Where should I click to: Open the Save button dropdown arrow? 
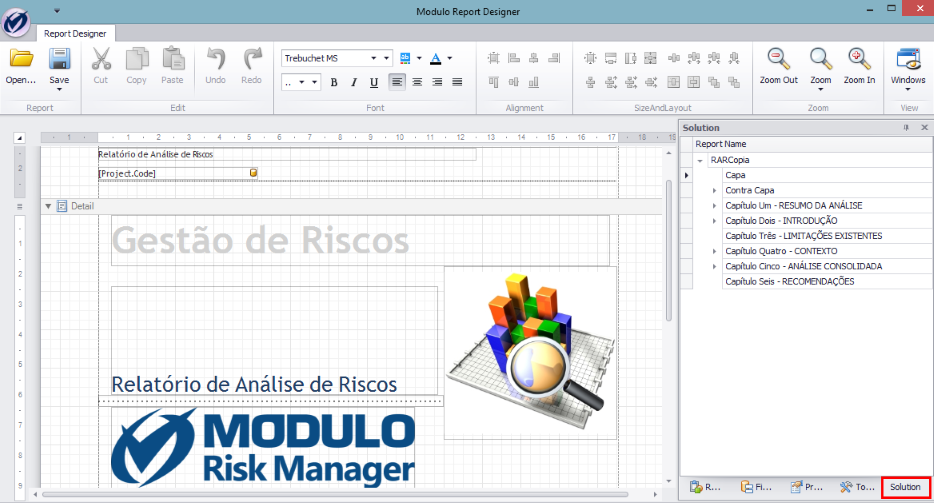[59, 89]
